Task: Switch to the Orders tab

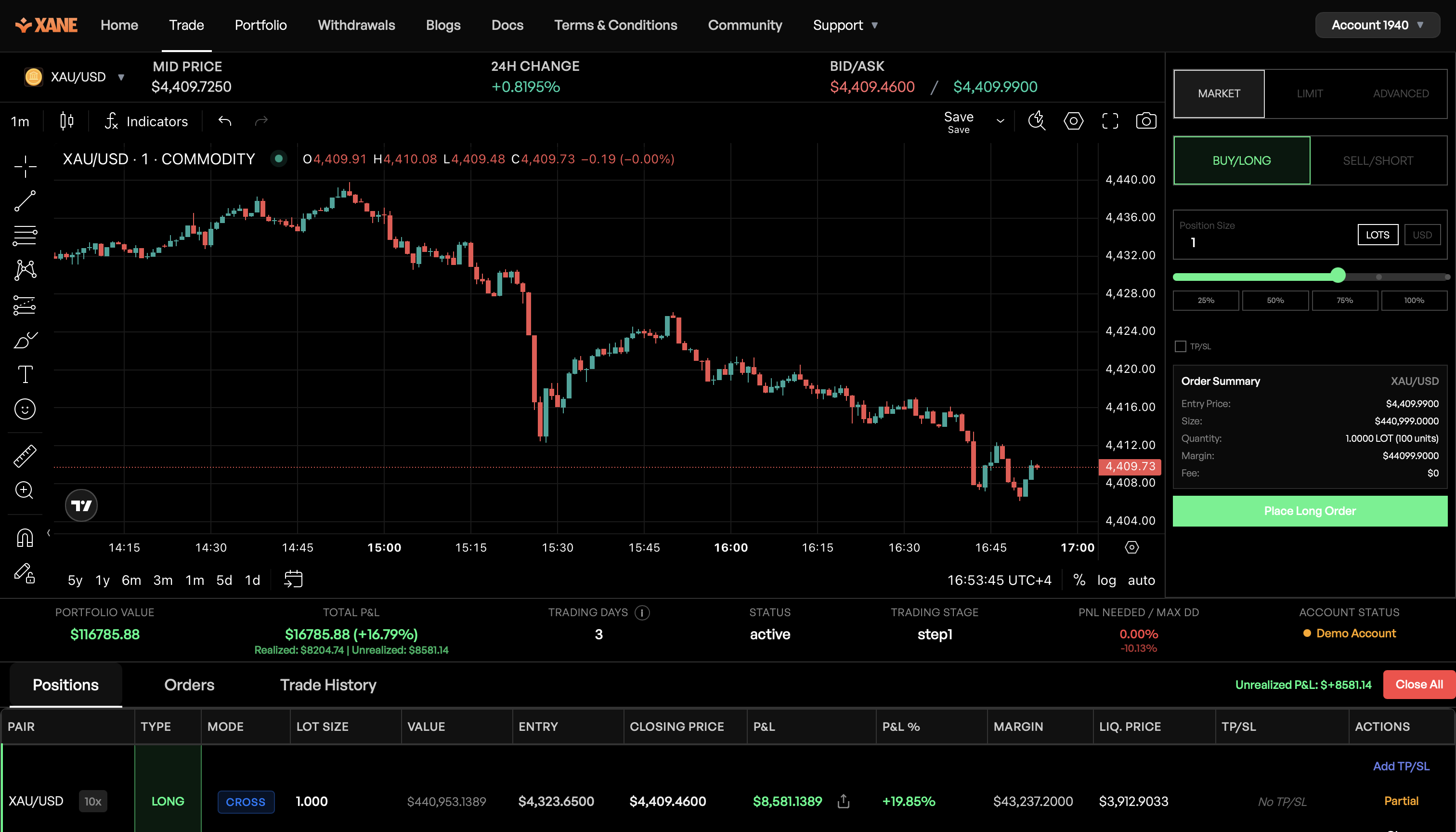Action: [189, 685]
